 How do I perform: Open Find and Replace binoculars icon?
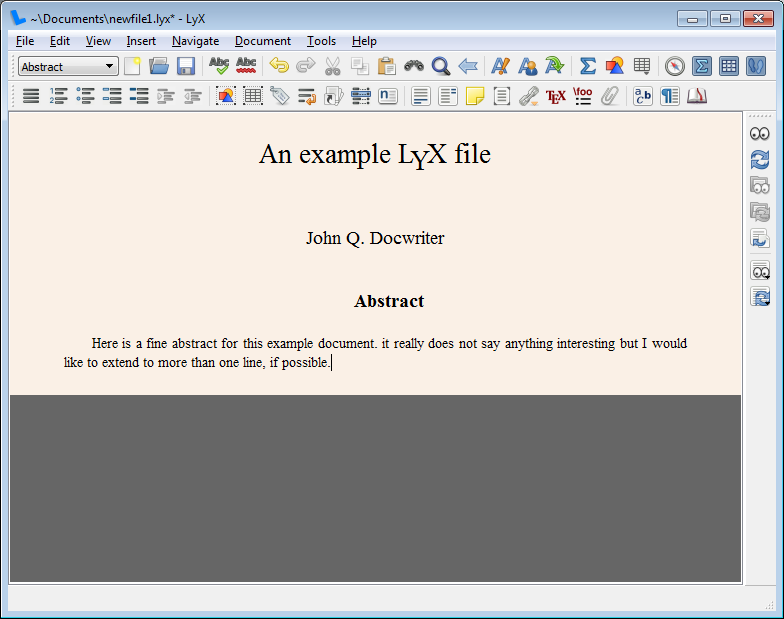tap(414, 66)
